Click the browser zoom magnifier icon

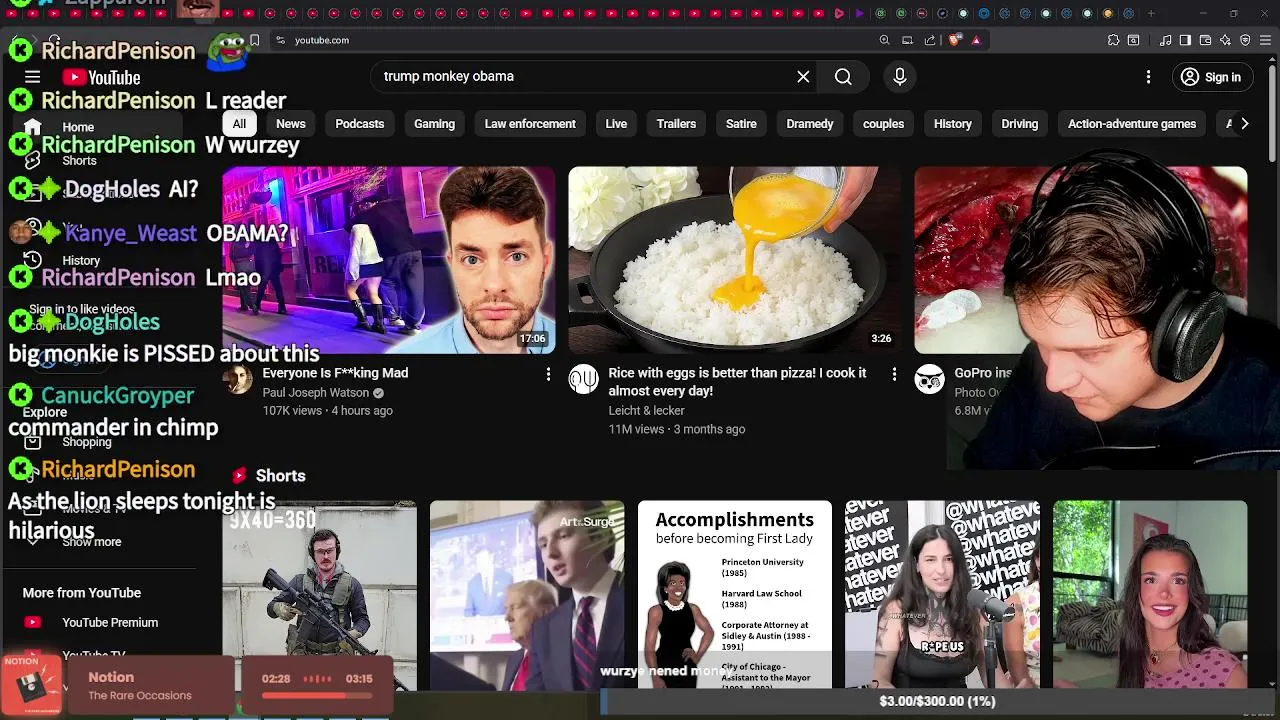(884, 40)
